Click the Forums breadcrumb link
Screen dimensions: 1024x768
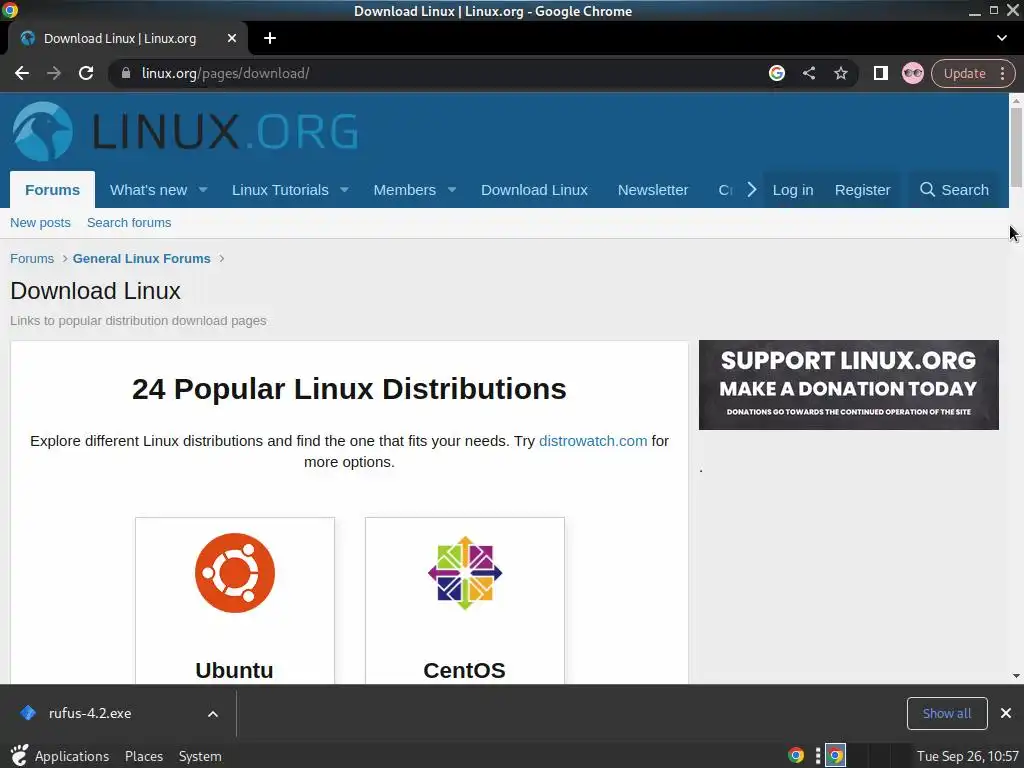[x=32, y=259]
